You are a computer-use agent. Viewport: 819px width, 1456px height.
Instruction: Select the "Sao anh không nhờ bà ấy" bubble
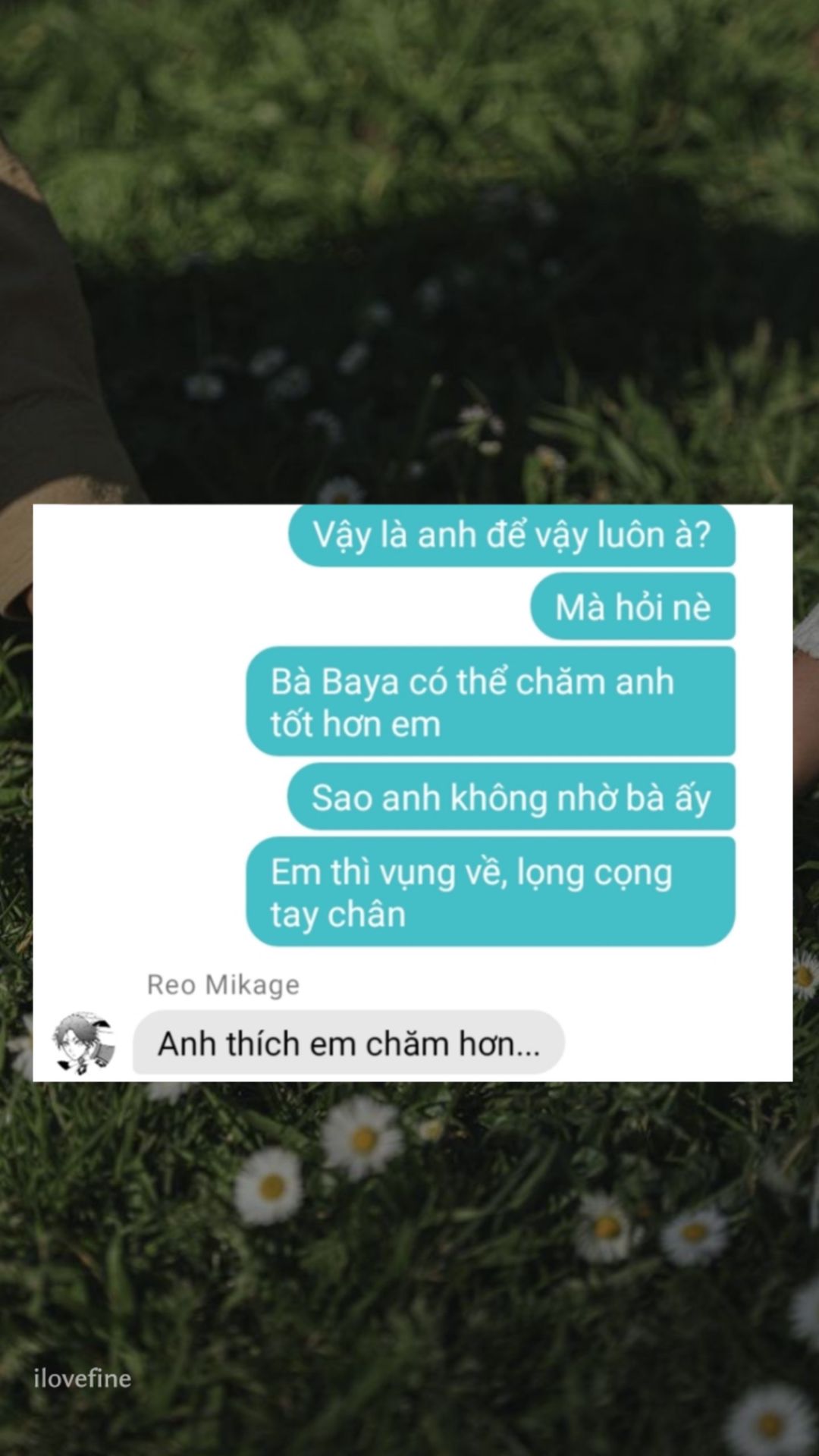pyautogui.click(x=511, y=797)
